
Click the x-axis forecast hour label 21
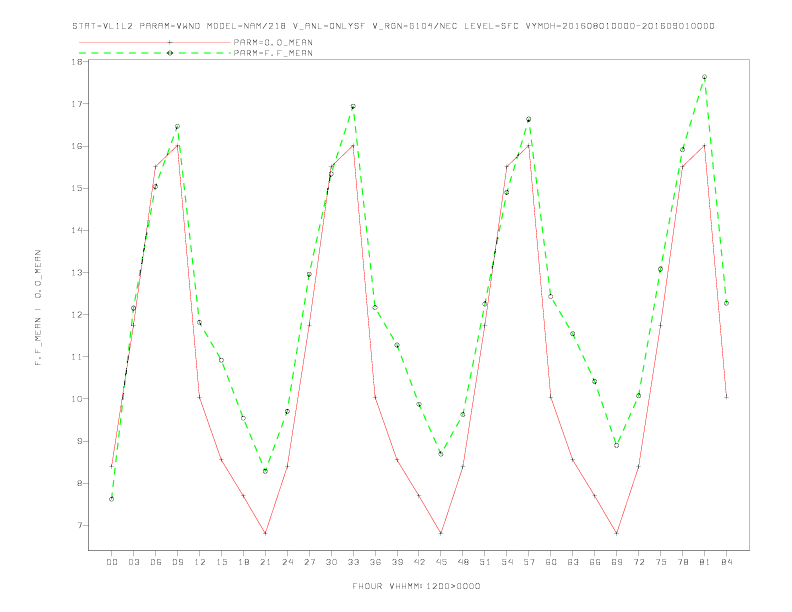coord(265,562)
